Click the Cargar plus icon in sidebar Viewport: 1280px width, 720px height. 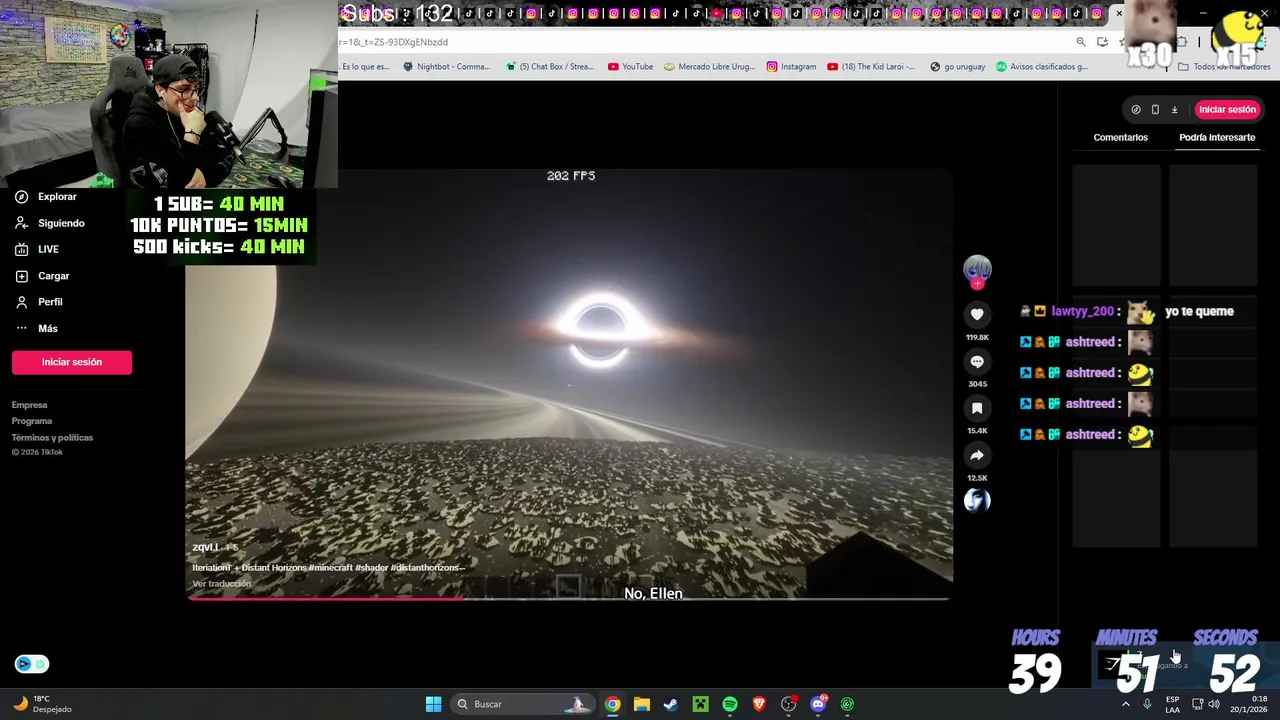tap(21, 276)
